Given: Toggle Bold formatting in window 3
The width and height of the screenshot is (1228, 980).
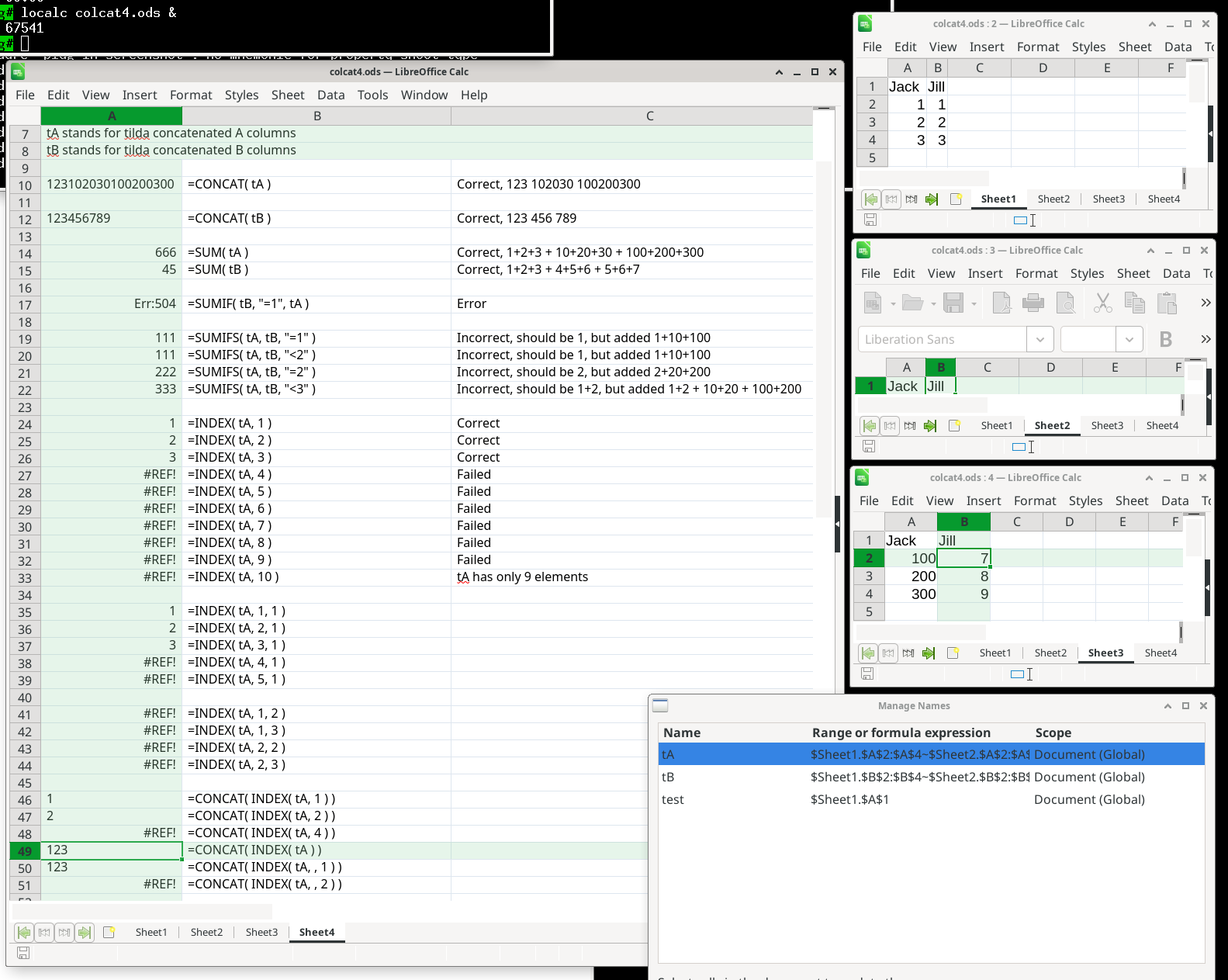Looking at the screenshot, I should pyautogui.click(x=1165, y=339).
